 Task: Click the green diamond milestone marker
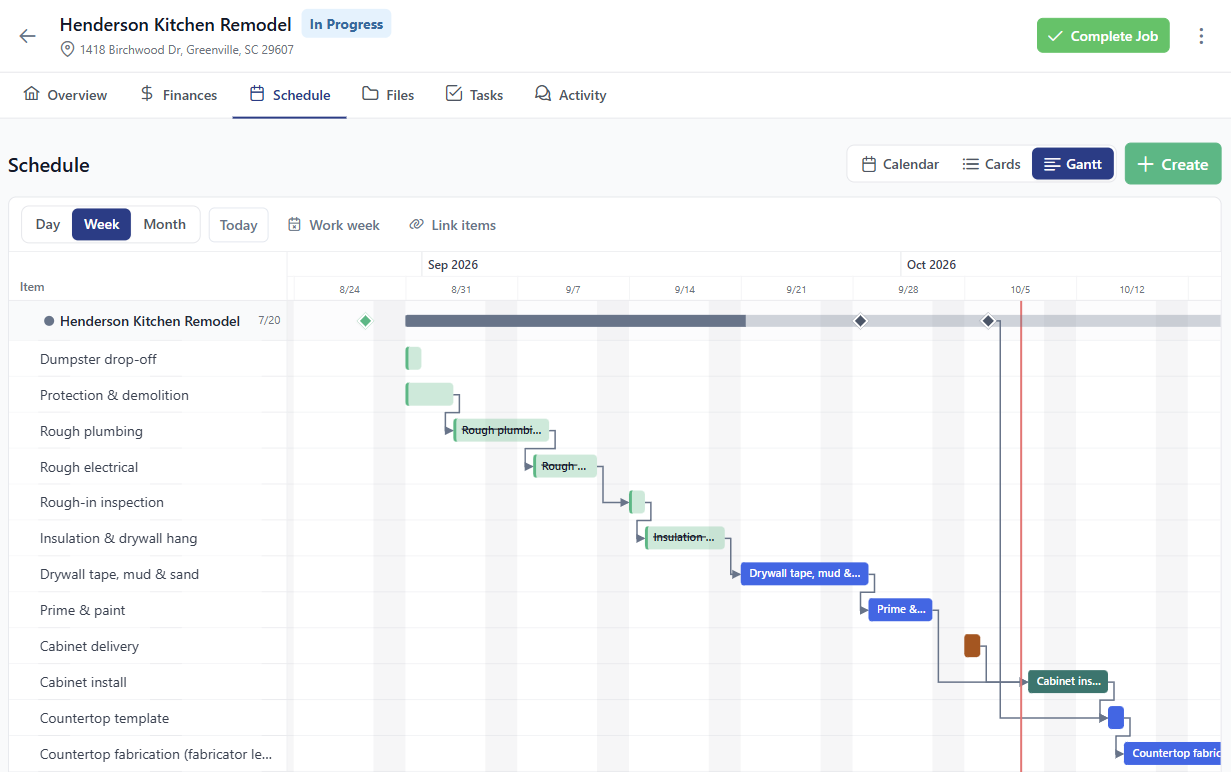(x=365, y=321)
